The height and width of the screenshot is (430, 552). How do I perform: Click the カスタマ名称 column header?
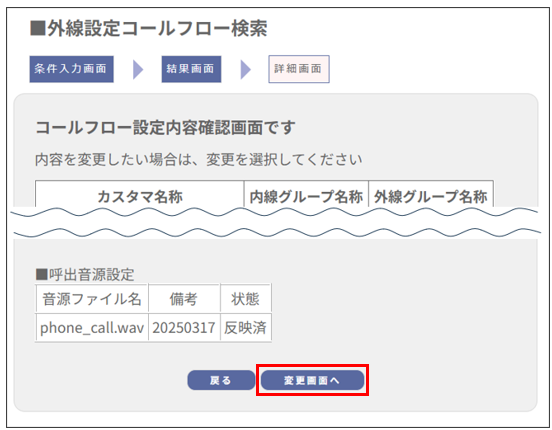pyautogui.click(x=140, y=196)
